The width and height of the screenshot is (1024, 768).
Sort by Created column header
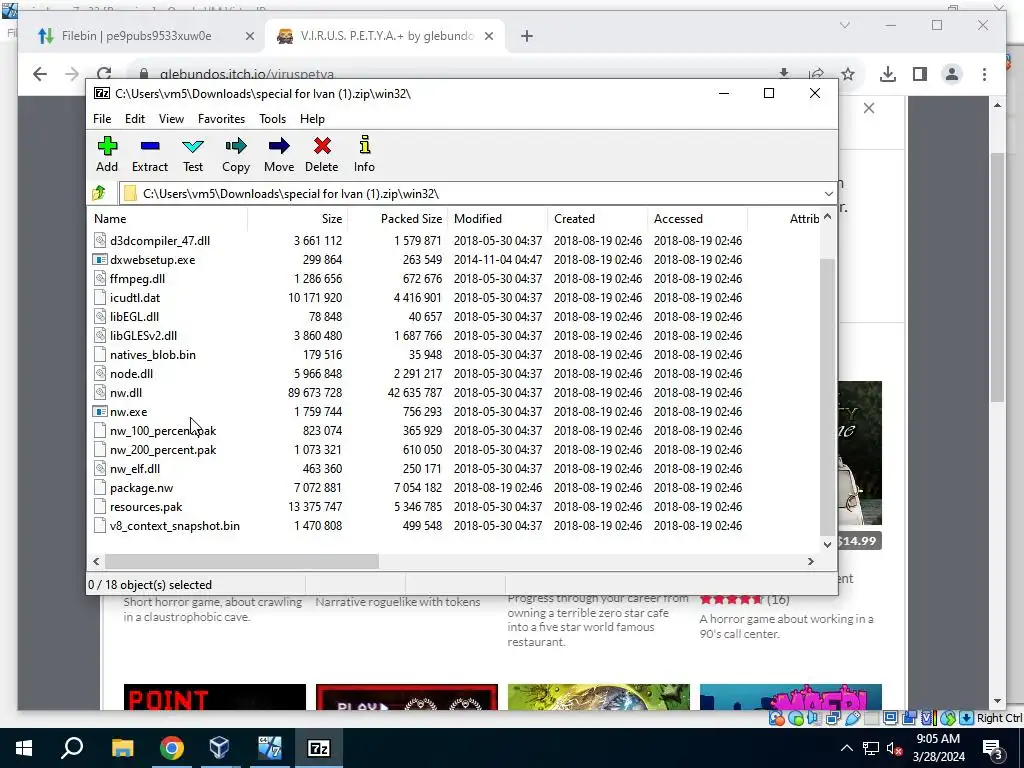(x=598, y=219)
